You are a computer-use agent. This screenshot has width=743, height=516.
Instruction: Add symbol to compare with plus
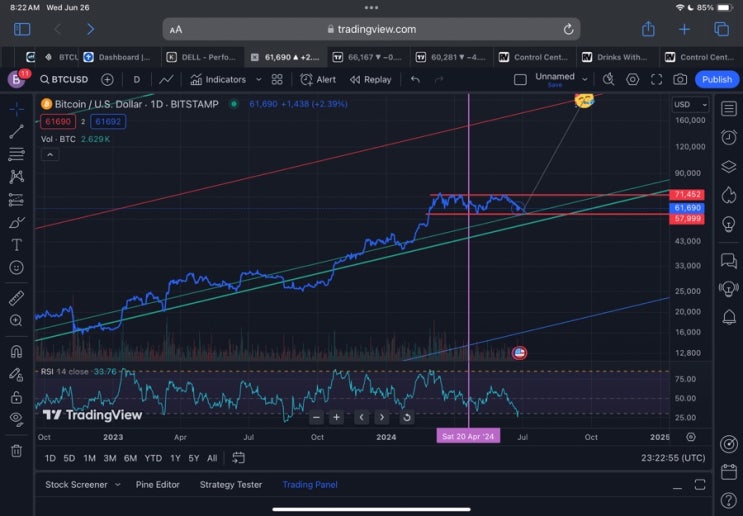click(108, 80)
